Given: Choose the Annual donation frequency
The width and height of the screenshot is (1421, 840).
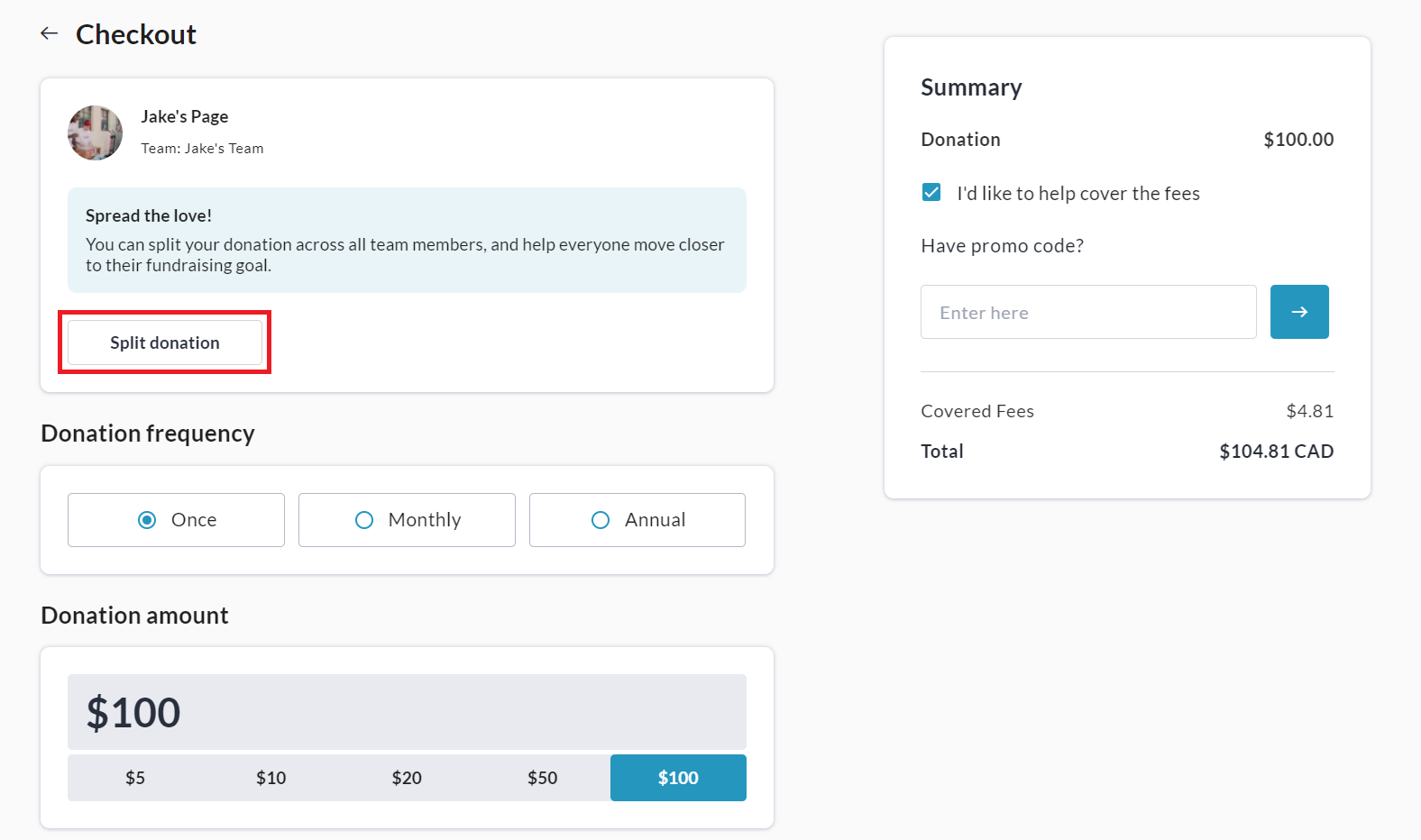Looking at the screenshot, I should pyautogui.click(x=637, y=520).
